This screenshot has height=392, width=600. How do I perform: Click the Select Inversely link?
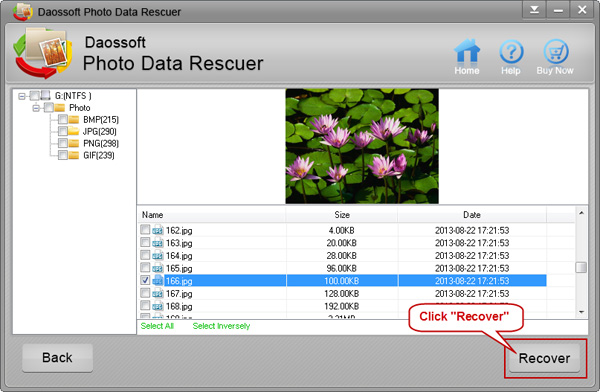tap(221, 326)
